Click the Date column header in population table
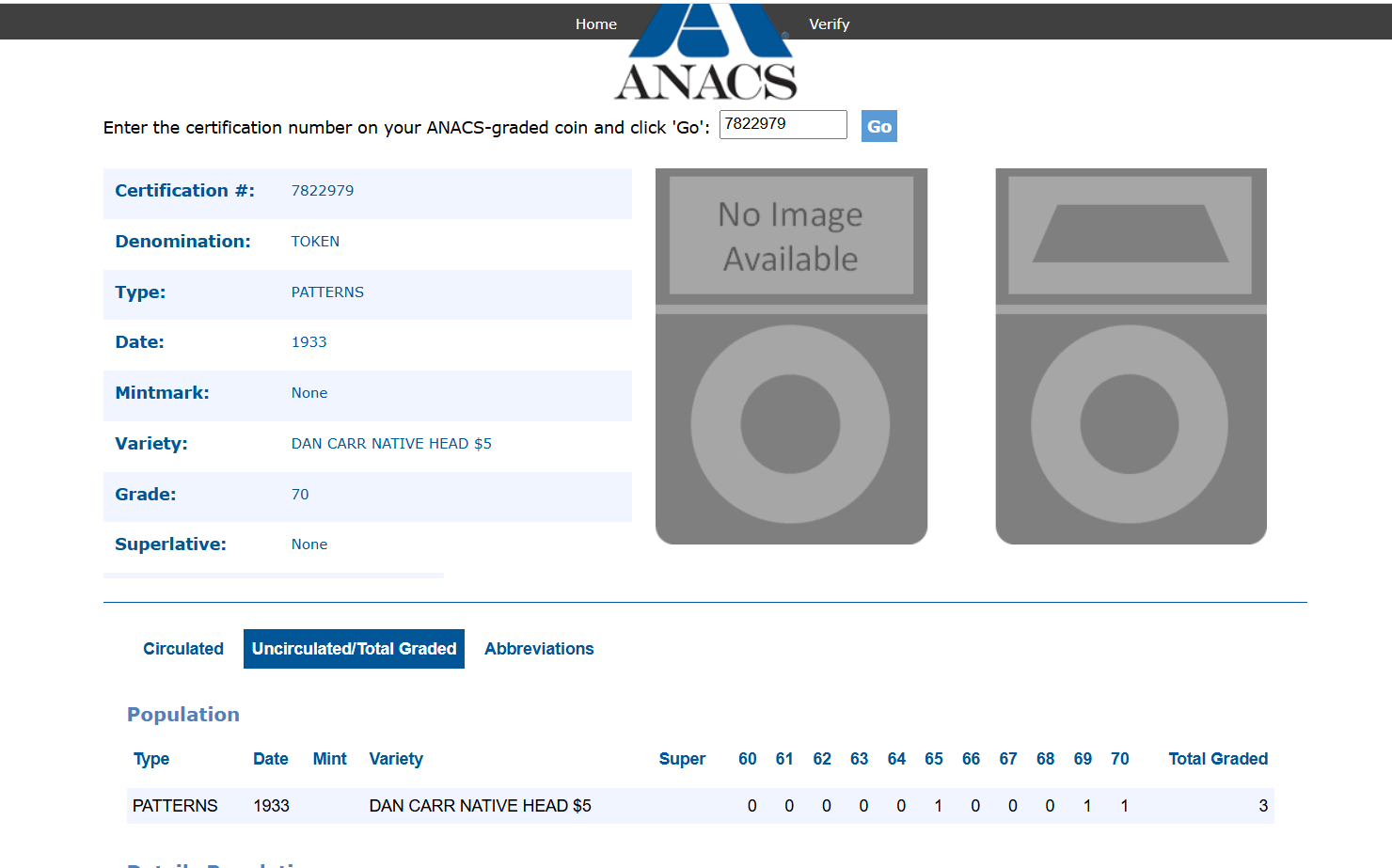 click(x=271, y=759)
